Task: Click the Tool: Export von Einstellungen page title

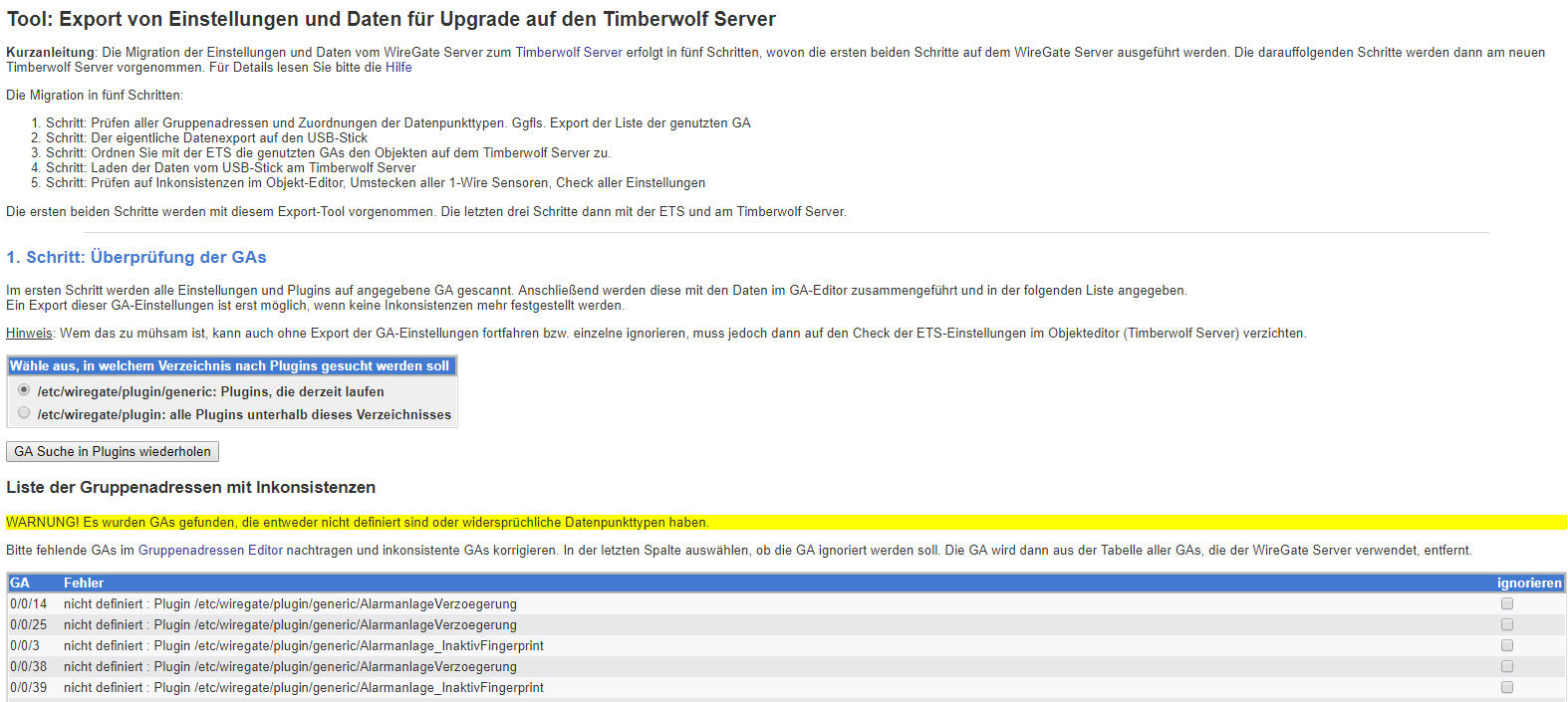Action: coord(392,20)
